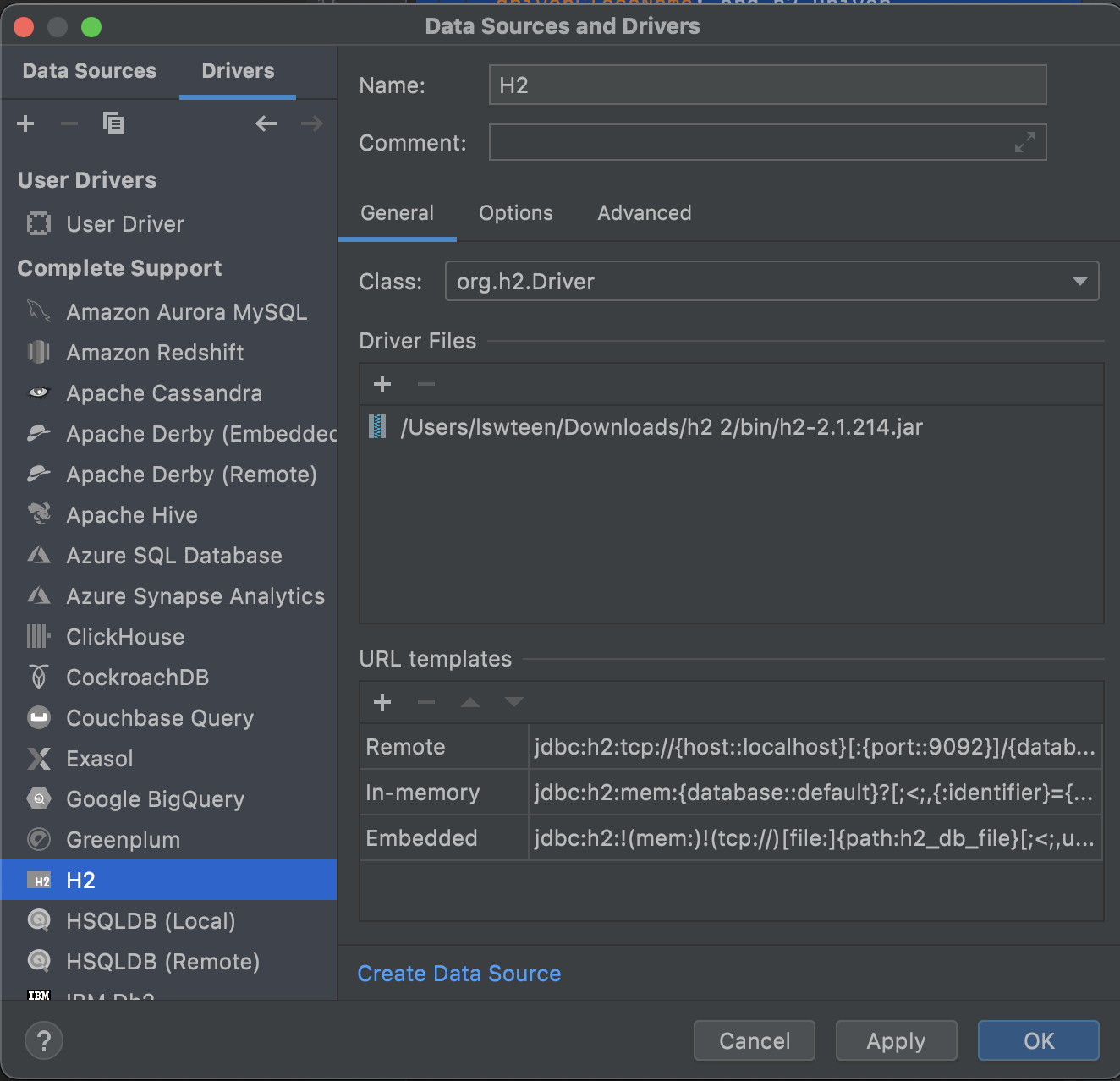
Task: Select HSQLDB (Remote) driver
Action: [169, 961]
